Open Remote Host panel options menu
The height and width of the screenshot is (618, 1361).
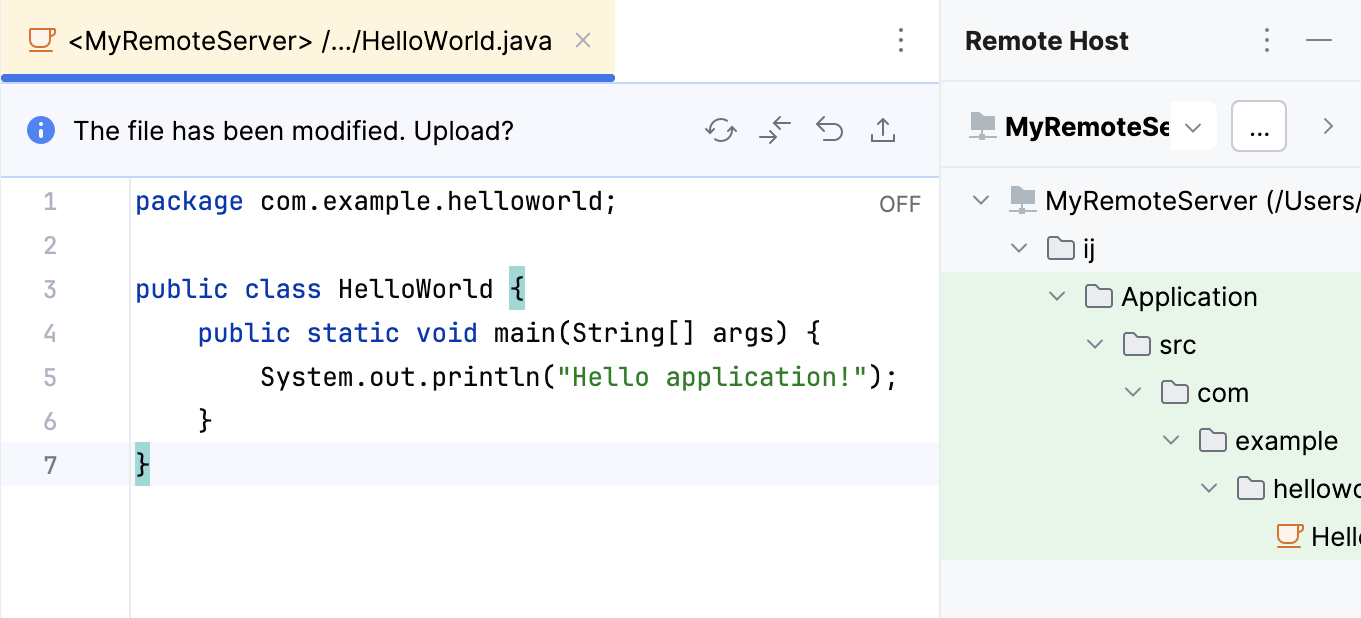pyautogui.click(x=1266, y=40)
